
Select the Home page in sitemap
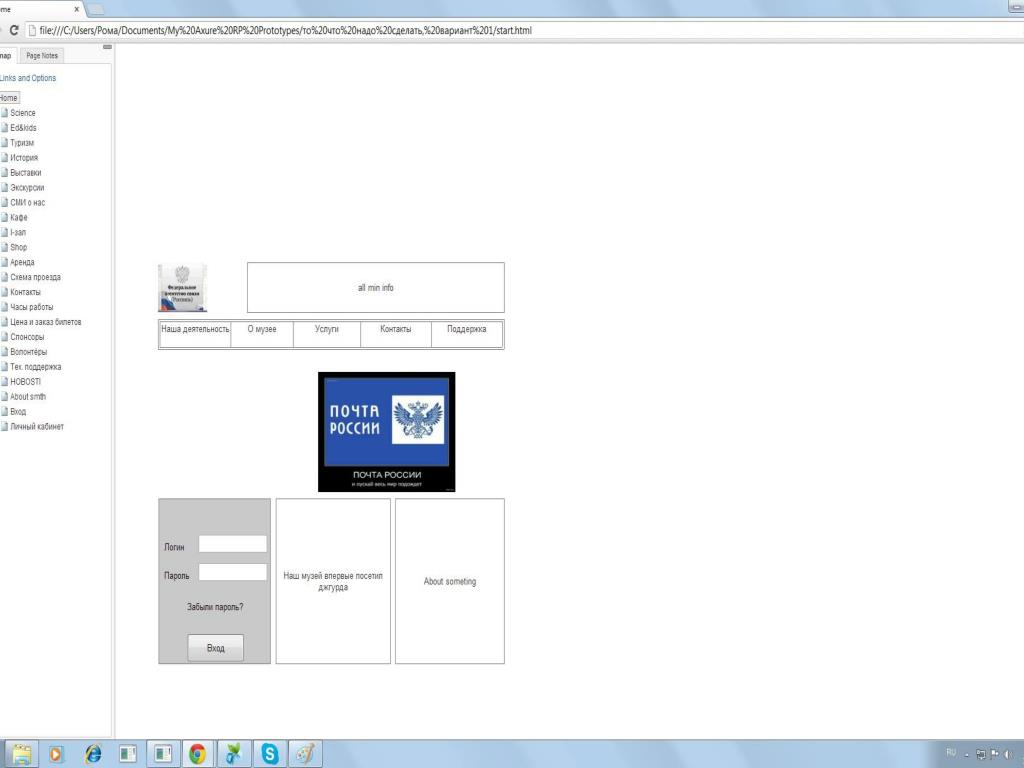(9, 98)
